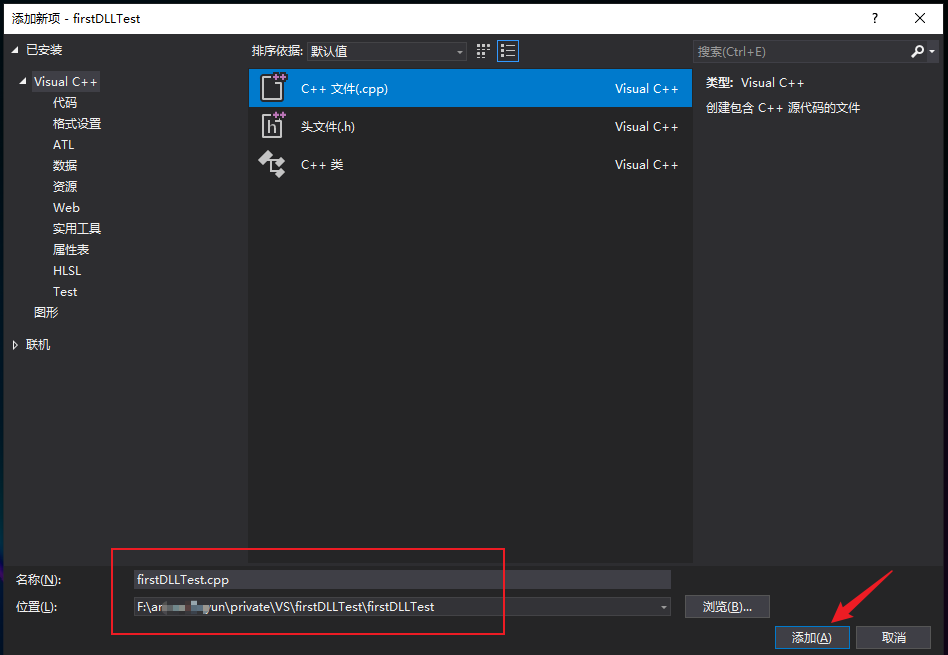
Task: Select the 头文件(.h) template icon
Action: (273, 126)
